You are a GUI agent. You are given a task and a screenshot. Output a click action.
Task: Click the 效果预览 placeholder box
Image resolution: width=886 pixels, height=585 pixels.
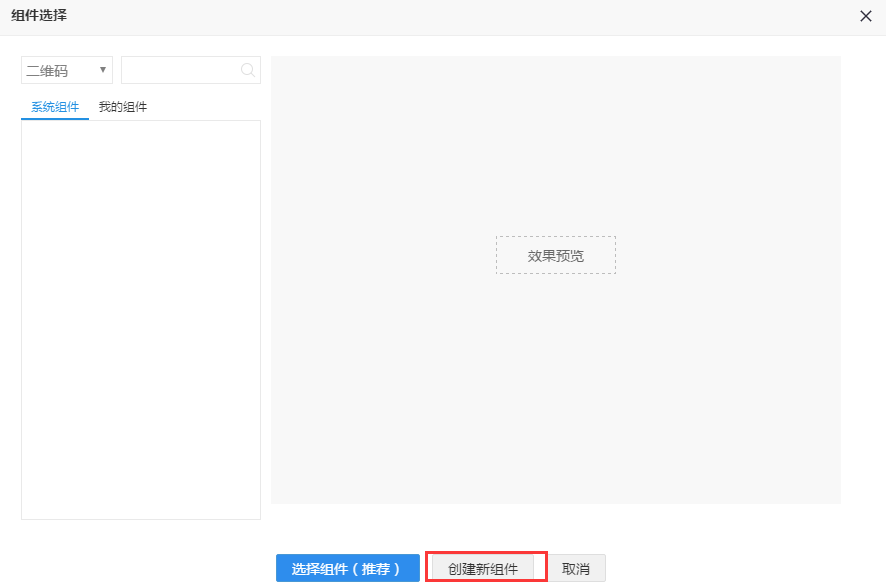point(555,255)
